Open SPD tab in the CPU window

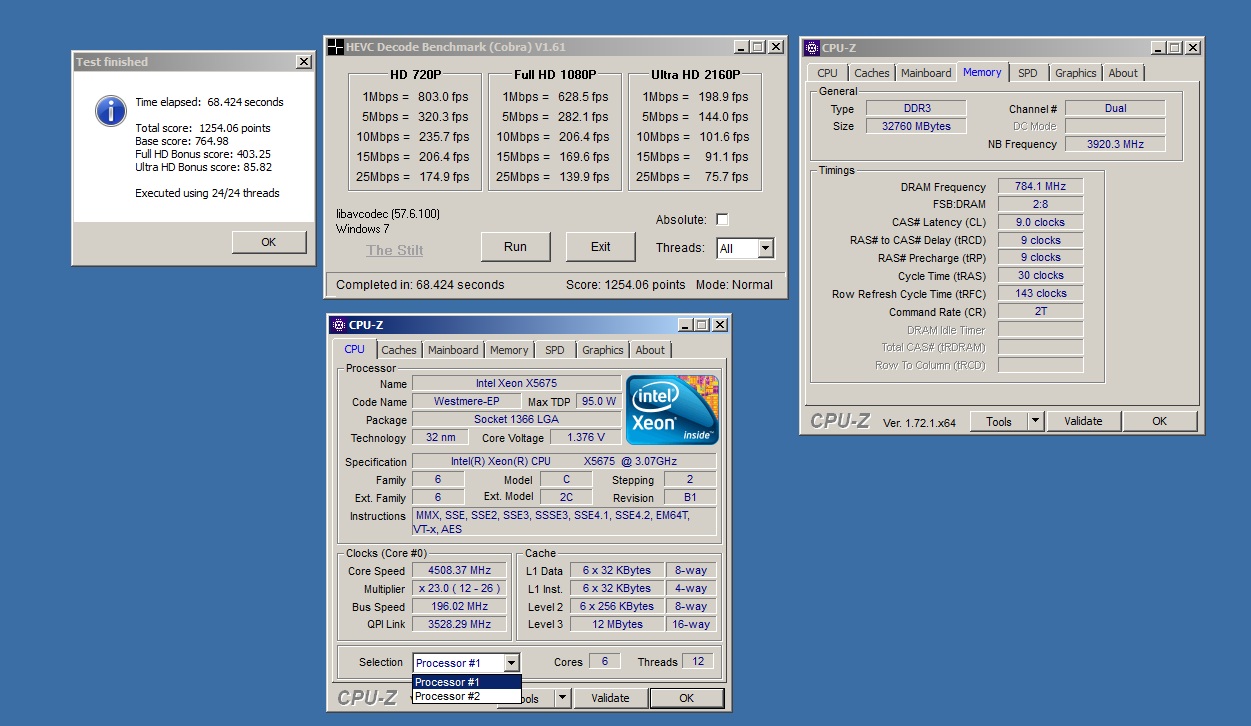tap(555, 350)
